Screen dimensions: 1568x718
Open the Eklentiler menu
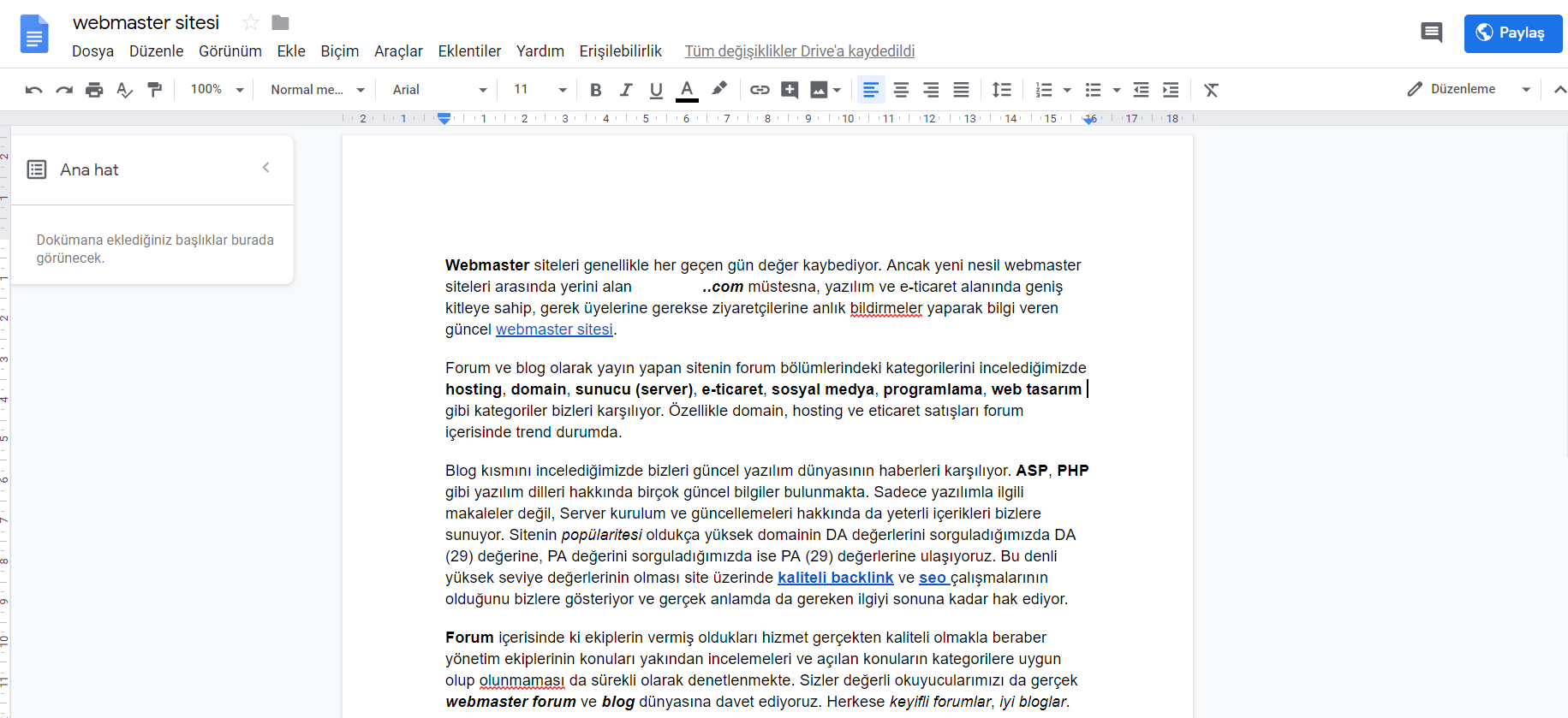(469, 51)
